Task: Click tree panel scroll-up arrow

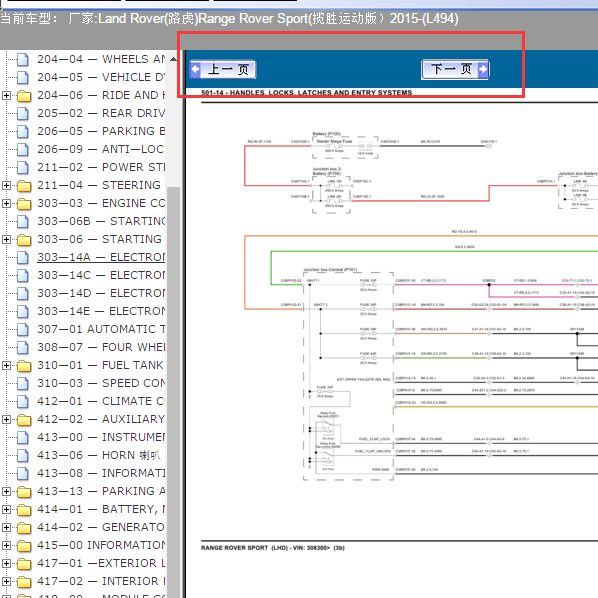Action: point(173,59)
